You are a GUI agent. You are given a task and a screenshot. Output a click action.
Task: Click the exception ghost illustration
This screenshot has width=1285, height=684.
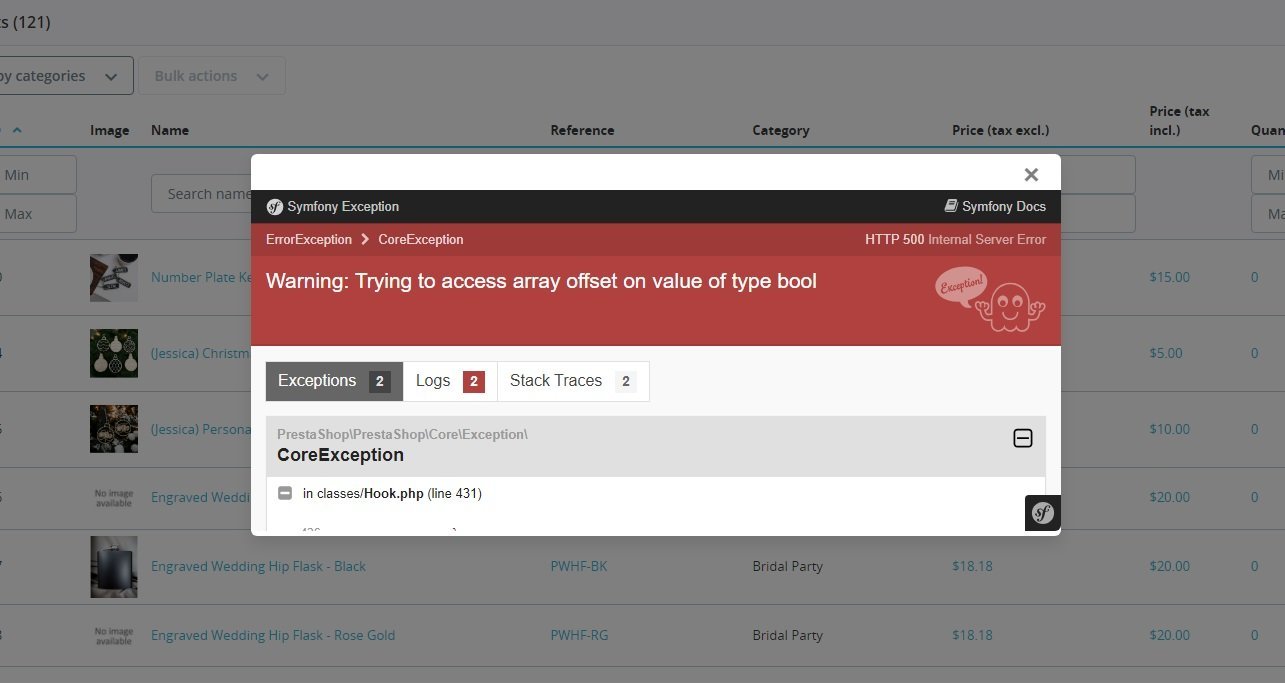990,299
